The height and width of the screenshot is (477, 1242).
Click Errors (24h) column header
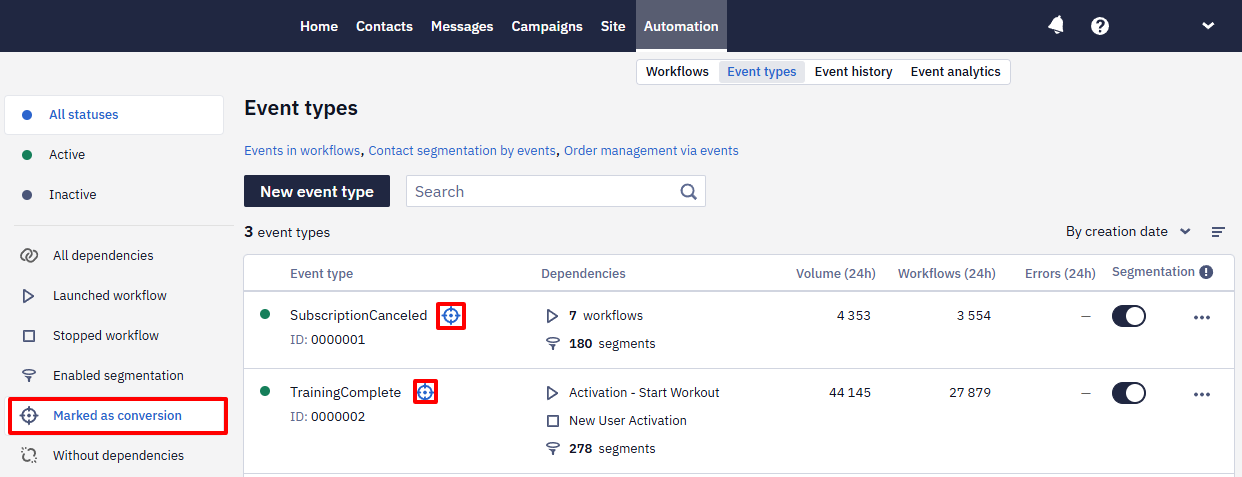tap(1060, 274)
